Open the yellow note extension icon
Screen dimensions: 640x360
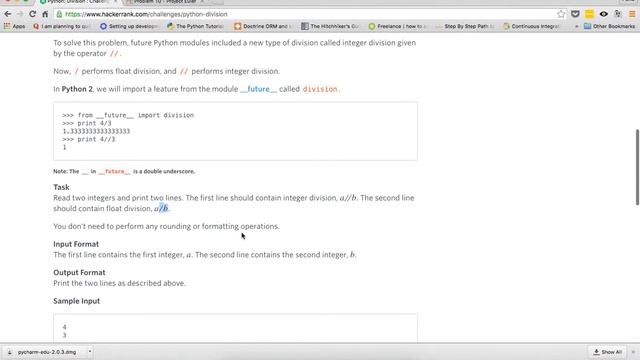coord(589,14)
